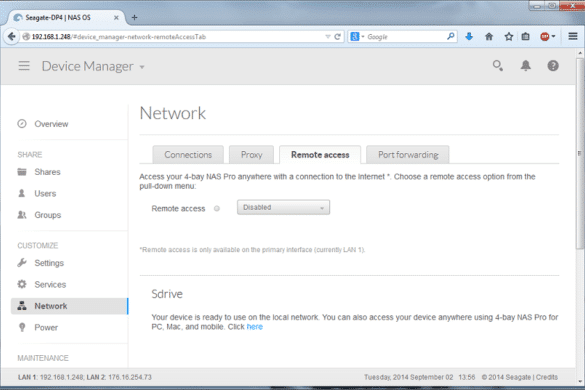Open the address bar history dropdown arrow
This screenshot has width=585, height=390.
point(328,37)
